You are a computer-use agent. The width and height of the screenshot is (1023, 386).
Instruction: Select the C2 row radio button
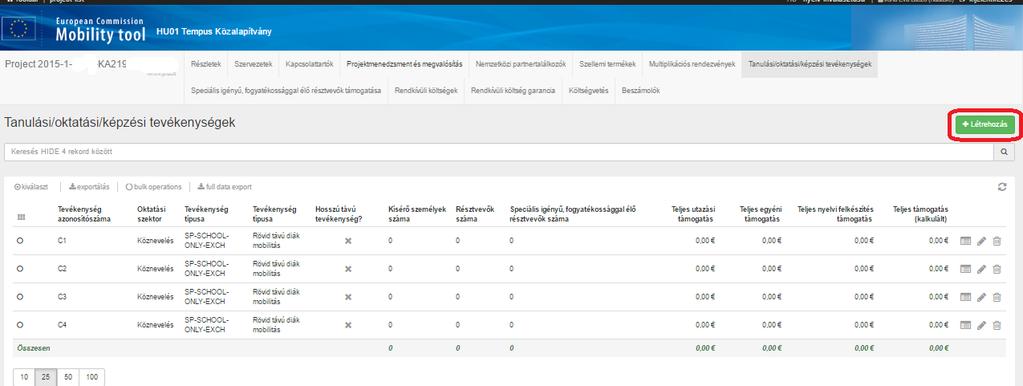click(20, 269)
